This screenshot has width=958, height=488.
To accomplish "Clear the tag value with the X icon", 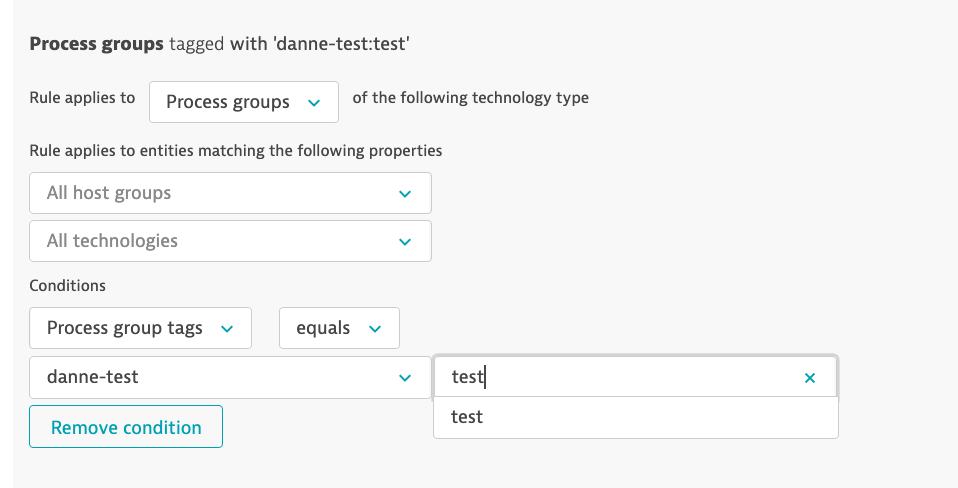I will coord(810,378).
